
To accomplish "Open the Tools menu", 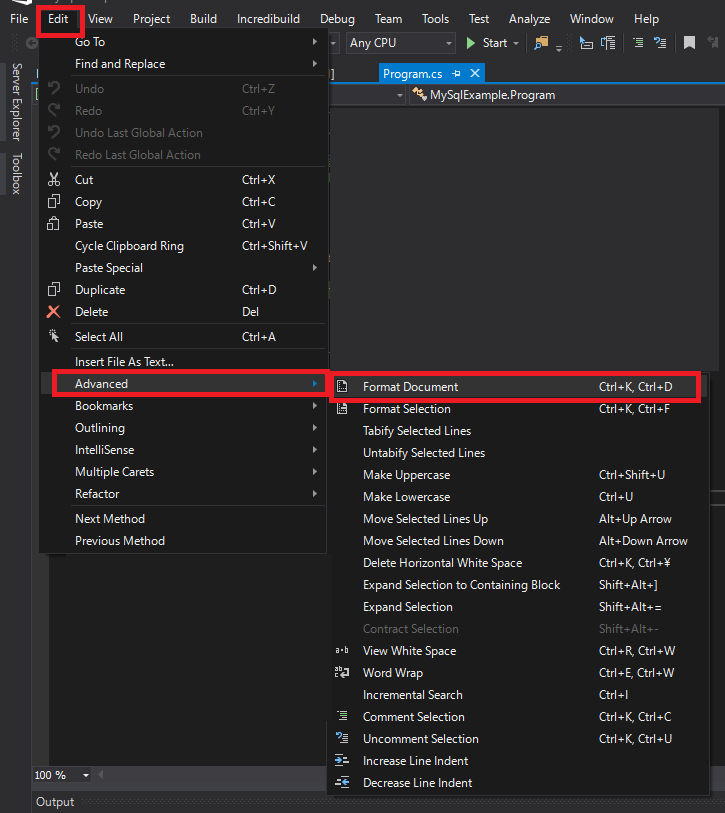I will pyautogui.click(x=435, y=19).
